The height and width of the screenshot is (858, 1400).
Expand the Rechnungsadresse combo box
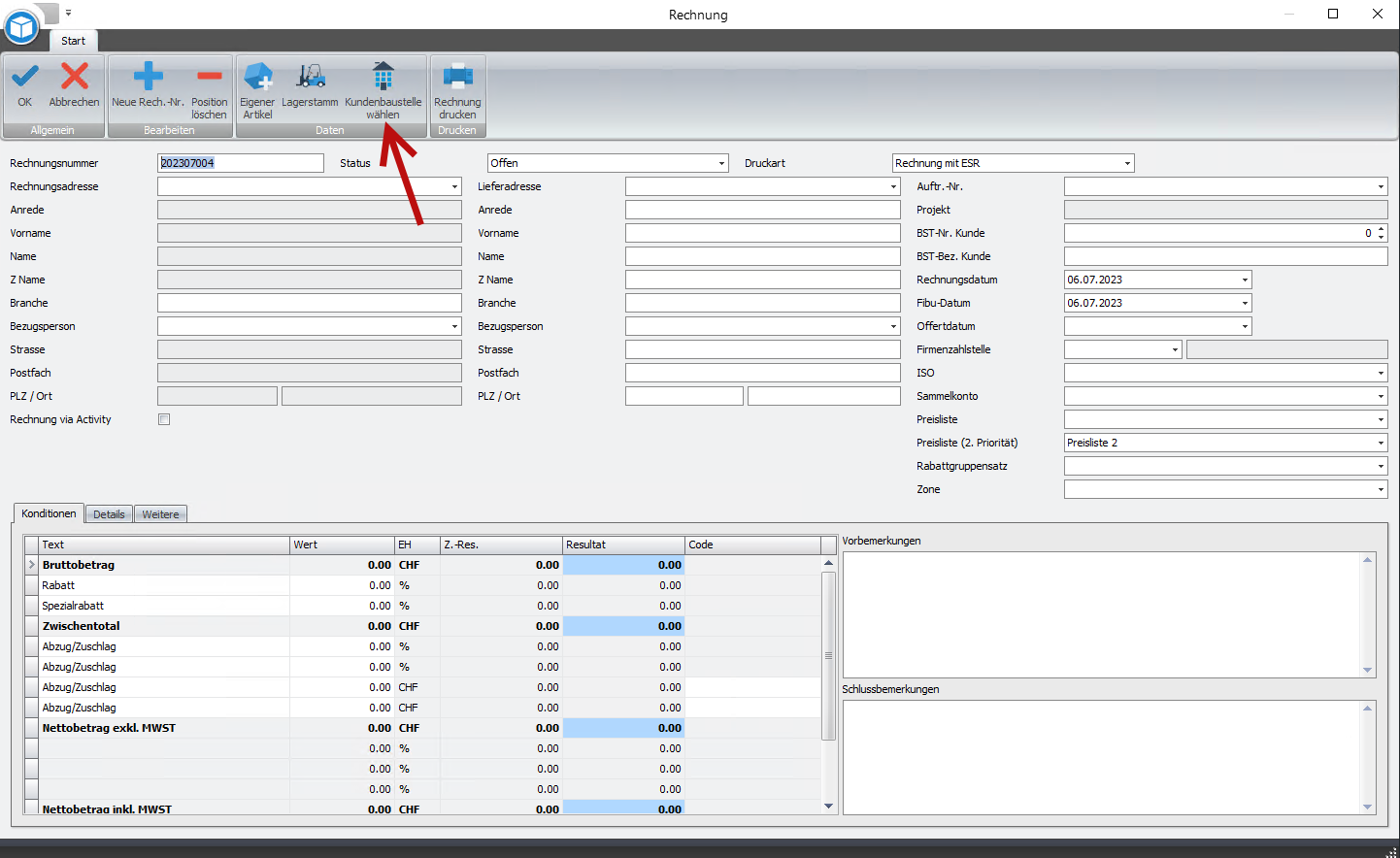454,186
